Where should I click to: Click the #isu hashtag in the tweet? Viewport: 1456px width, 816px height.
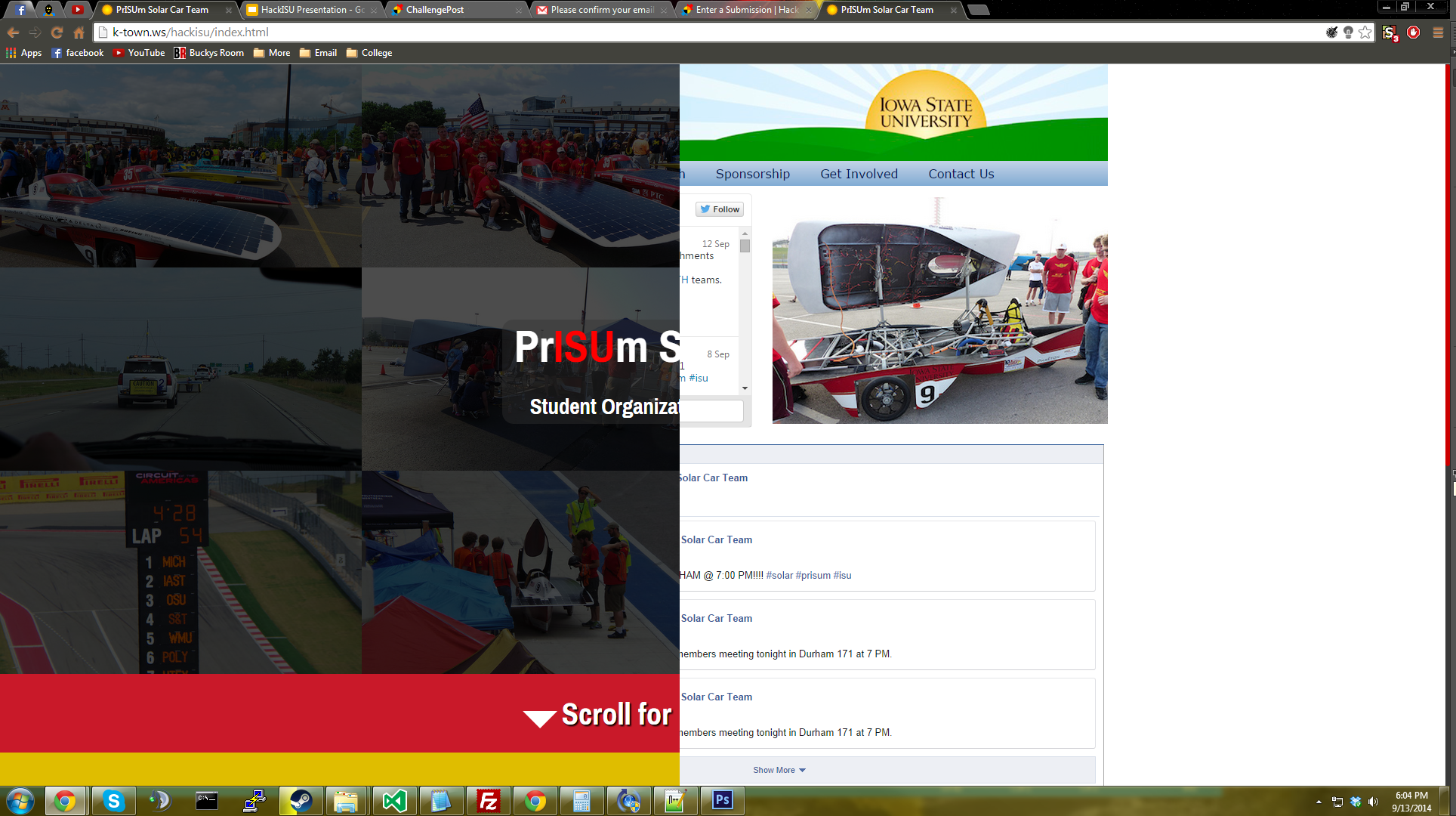pyautogui.click(x=699, y=378)
